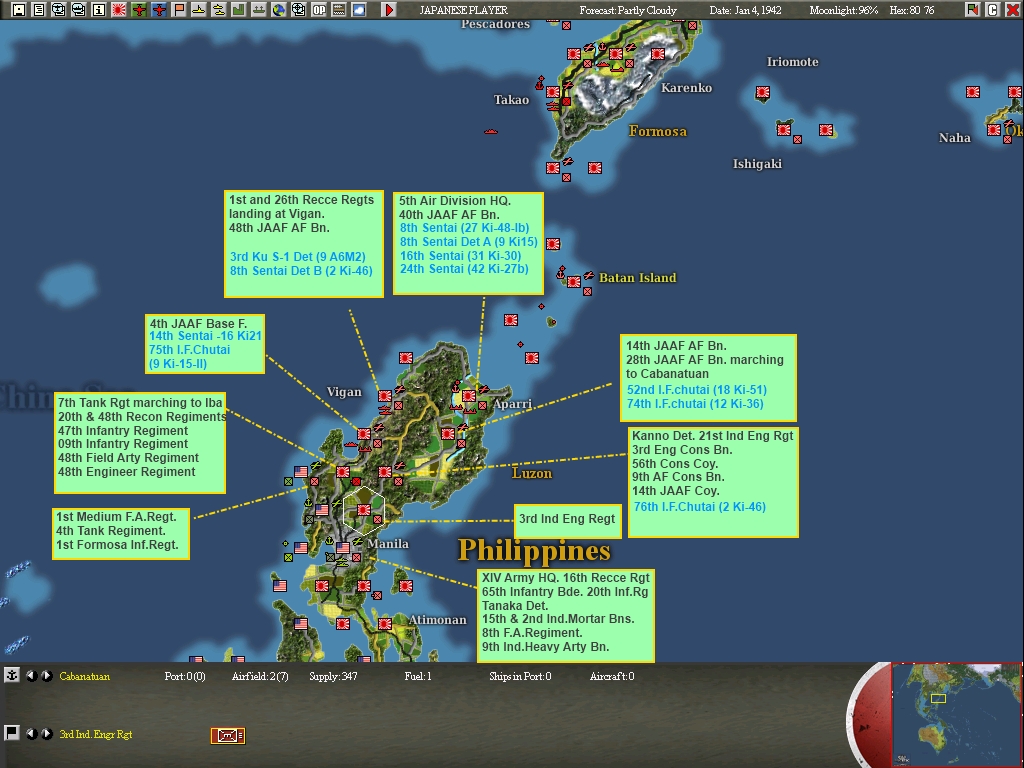Click the red play arrow end-turn button
Screen dimensions: 1024x768
point(389,10)
